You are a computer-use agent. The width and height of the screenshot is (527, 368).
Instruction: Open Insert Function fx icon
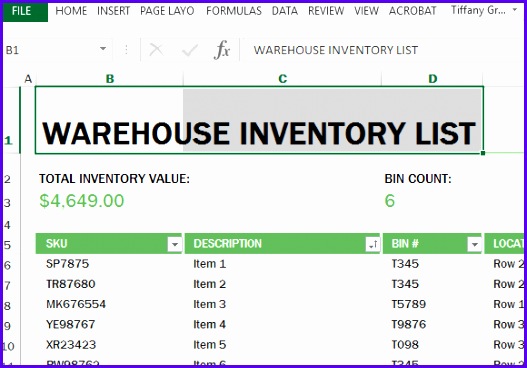pos(222,50)
